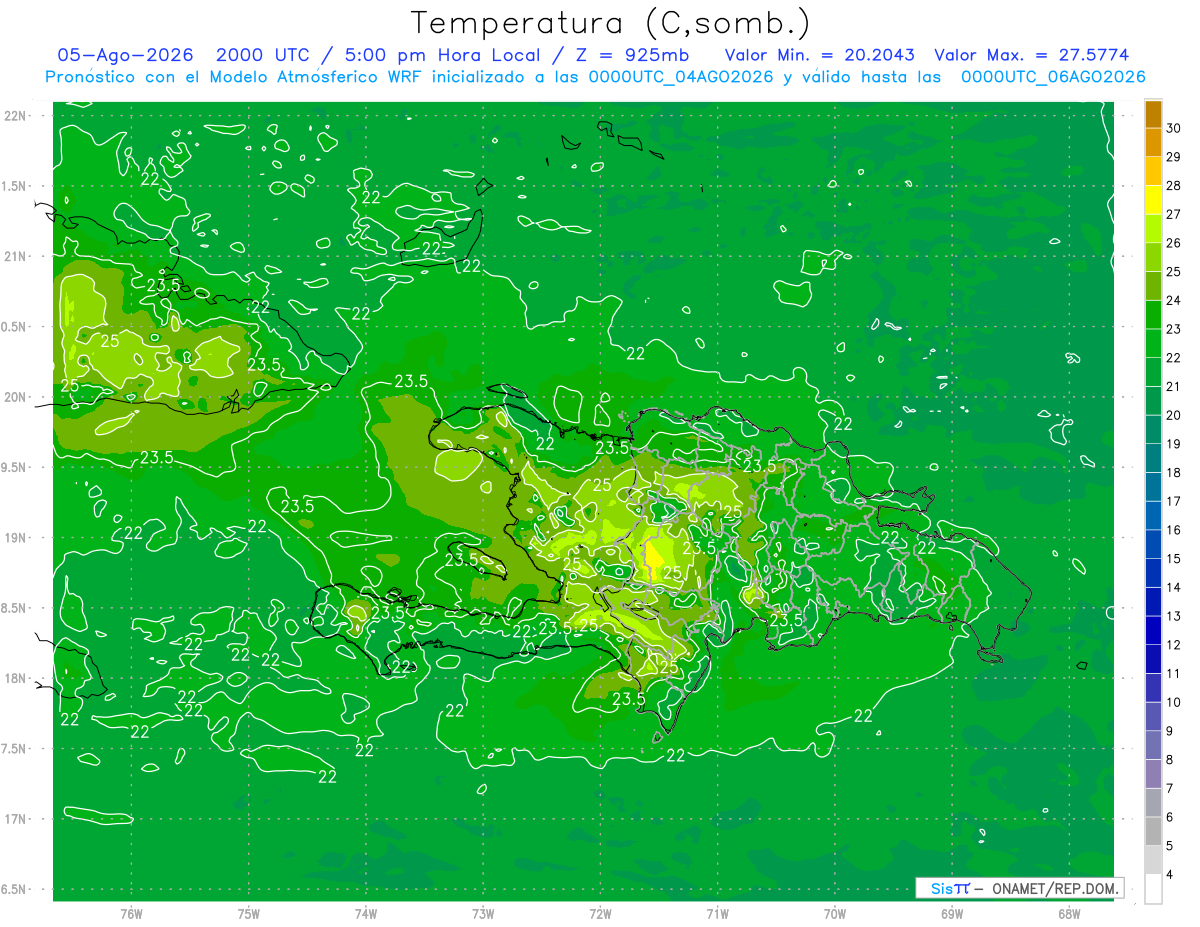1200x927 pixels.
Task: Click the color bar legend label '6'
Action: [1170, 817]
